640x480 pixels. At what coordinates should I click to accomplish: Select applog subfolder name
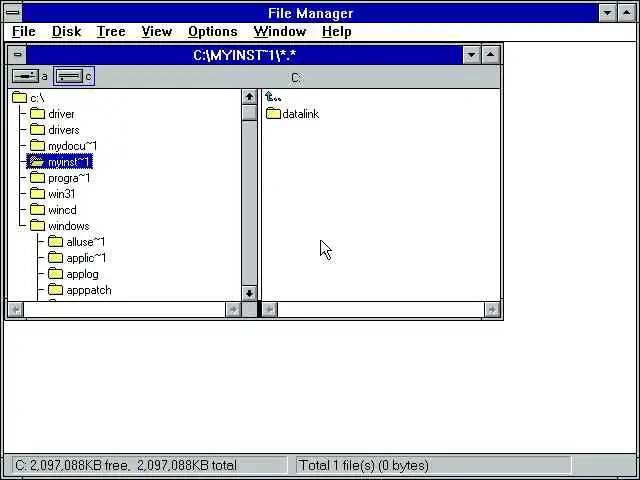click(82, 274)
